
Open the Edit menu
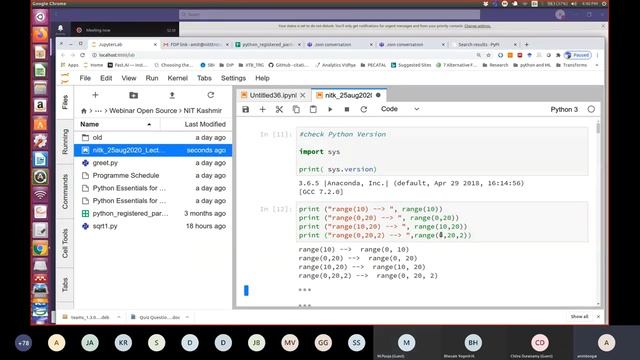pos(106,78)
